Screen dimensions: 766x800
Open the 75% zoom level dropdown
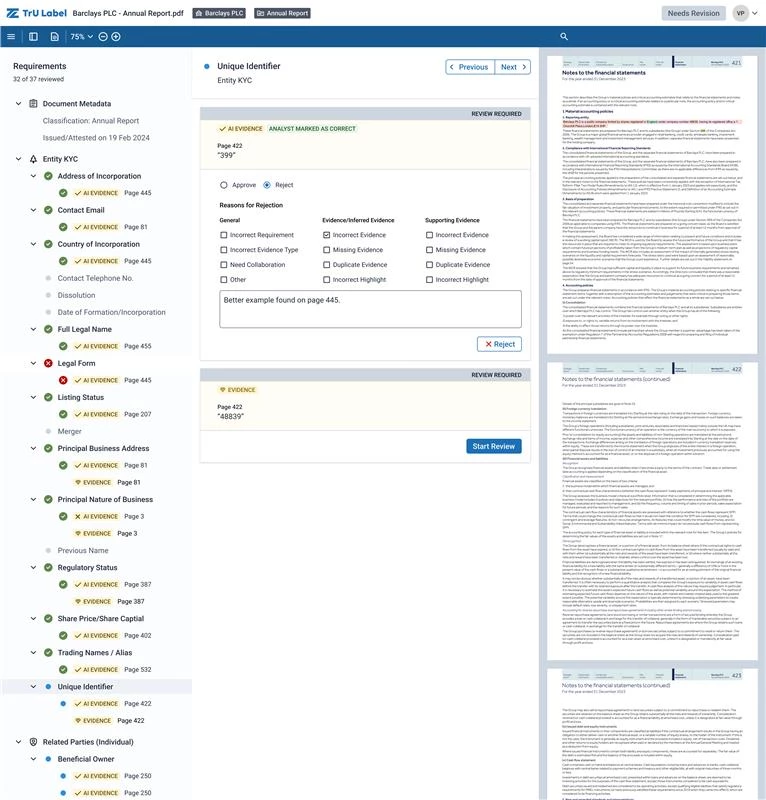82,37
